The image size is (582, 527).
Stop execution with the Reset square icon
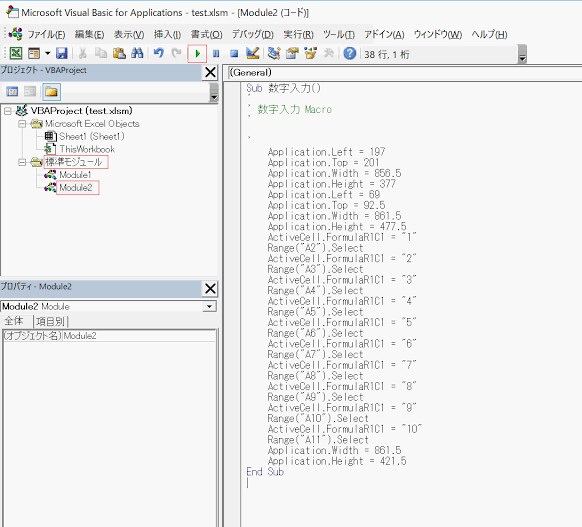click(234, 54)
